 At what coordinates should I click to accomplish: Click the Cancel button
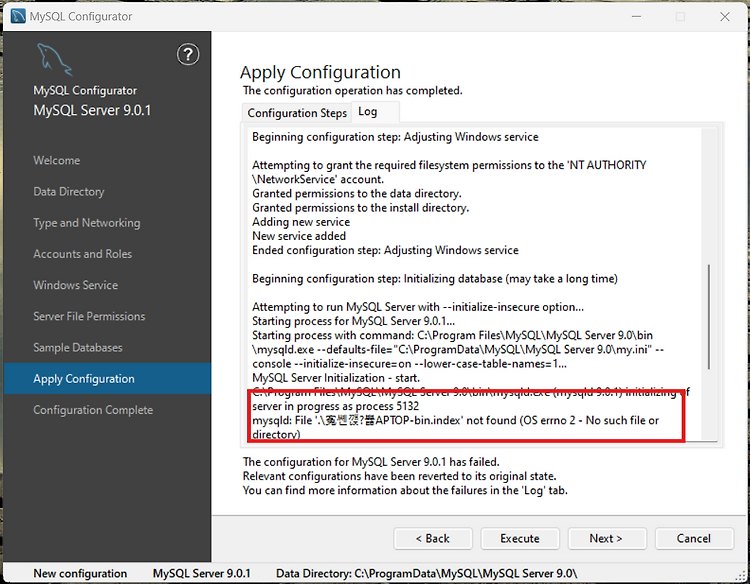(694, 539)
